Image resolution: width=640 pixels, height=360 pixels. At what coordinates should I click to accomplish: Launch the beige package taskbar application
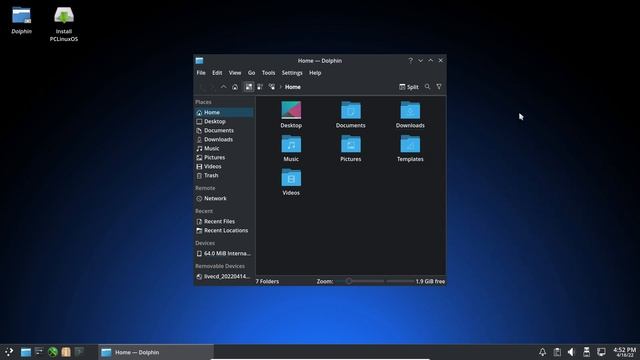(x=66, y=352)
